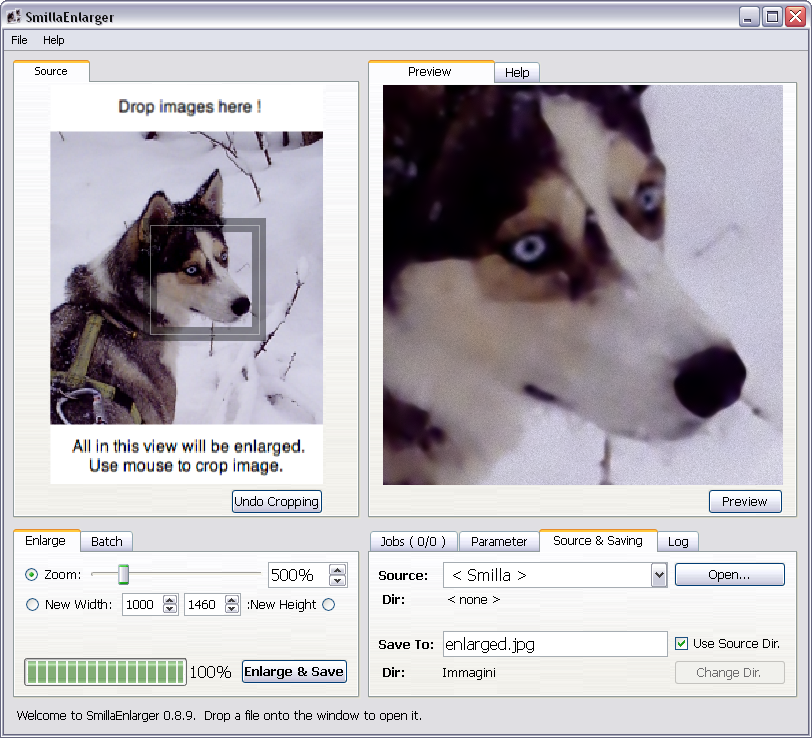Toggle the Use Source Dir. checkbox

click(x=682, y=644)
